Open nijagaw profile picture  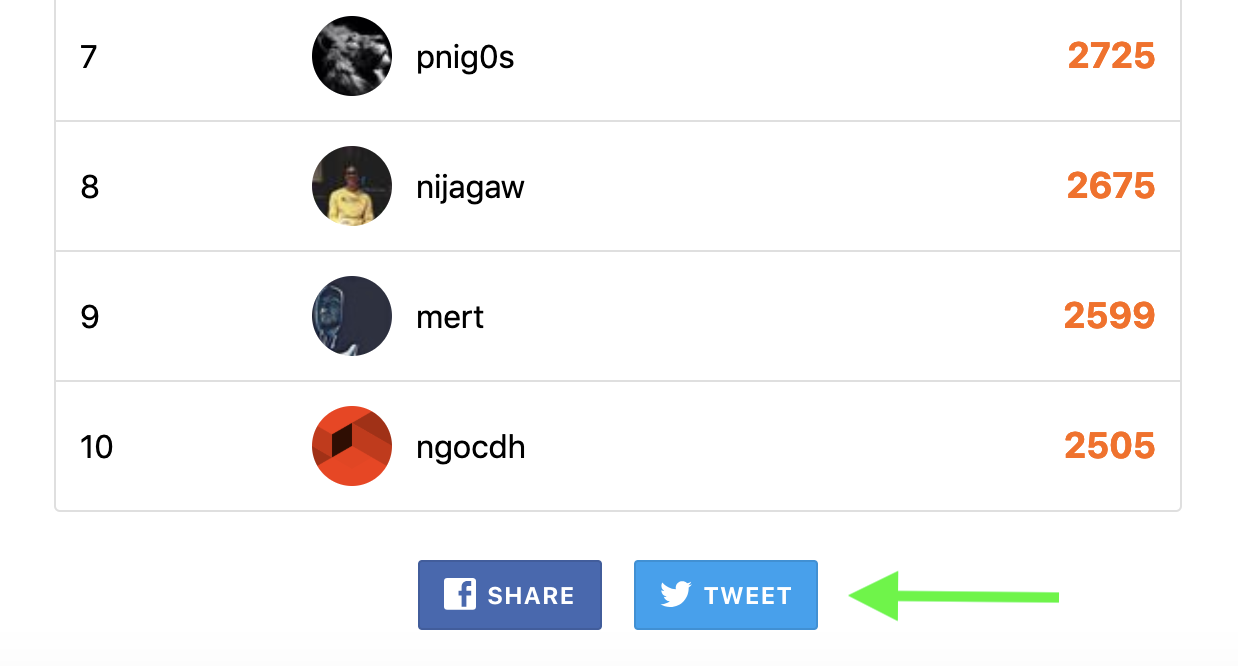click(352, 186)
